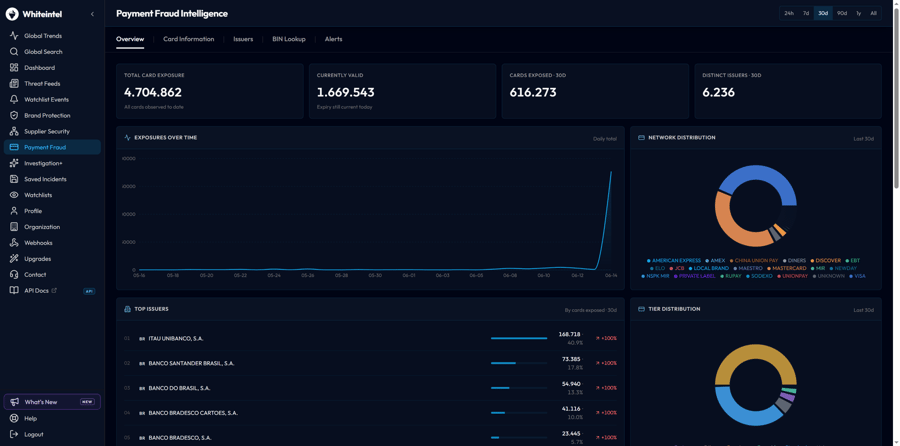
Task: Switch time range to 90d
Action: point(841,13)
